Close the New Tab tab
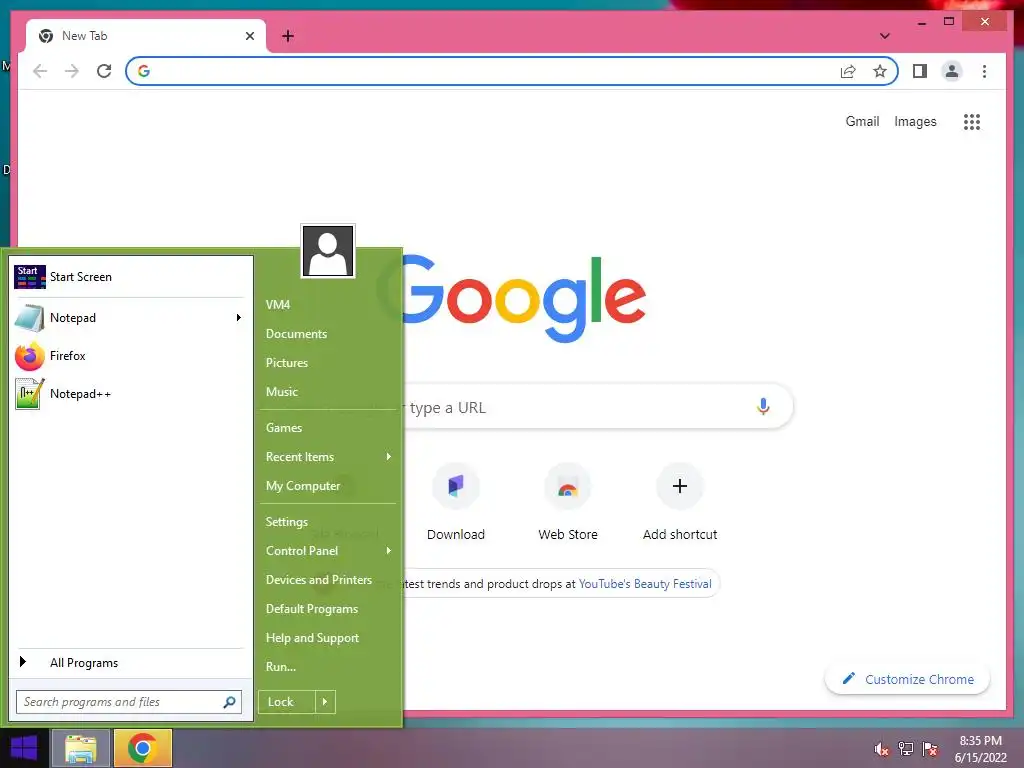The width and height of the screenshot is (1024, 768). coord(249,36)
